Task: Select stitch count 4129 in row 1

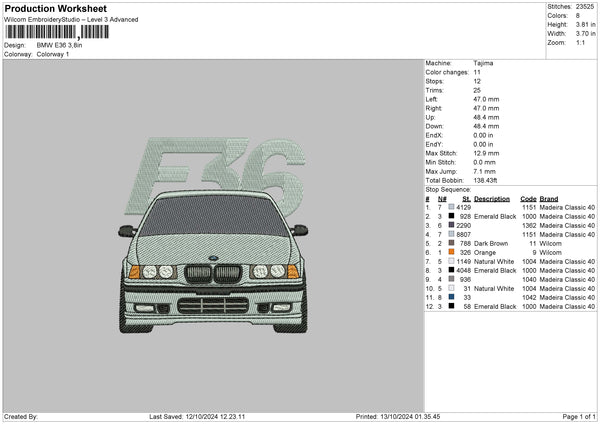Action: [x=464, y=207]
